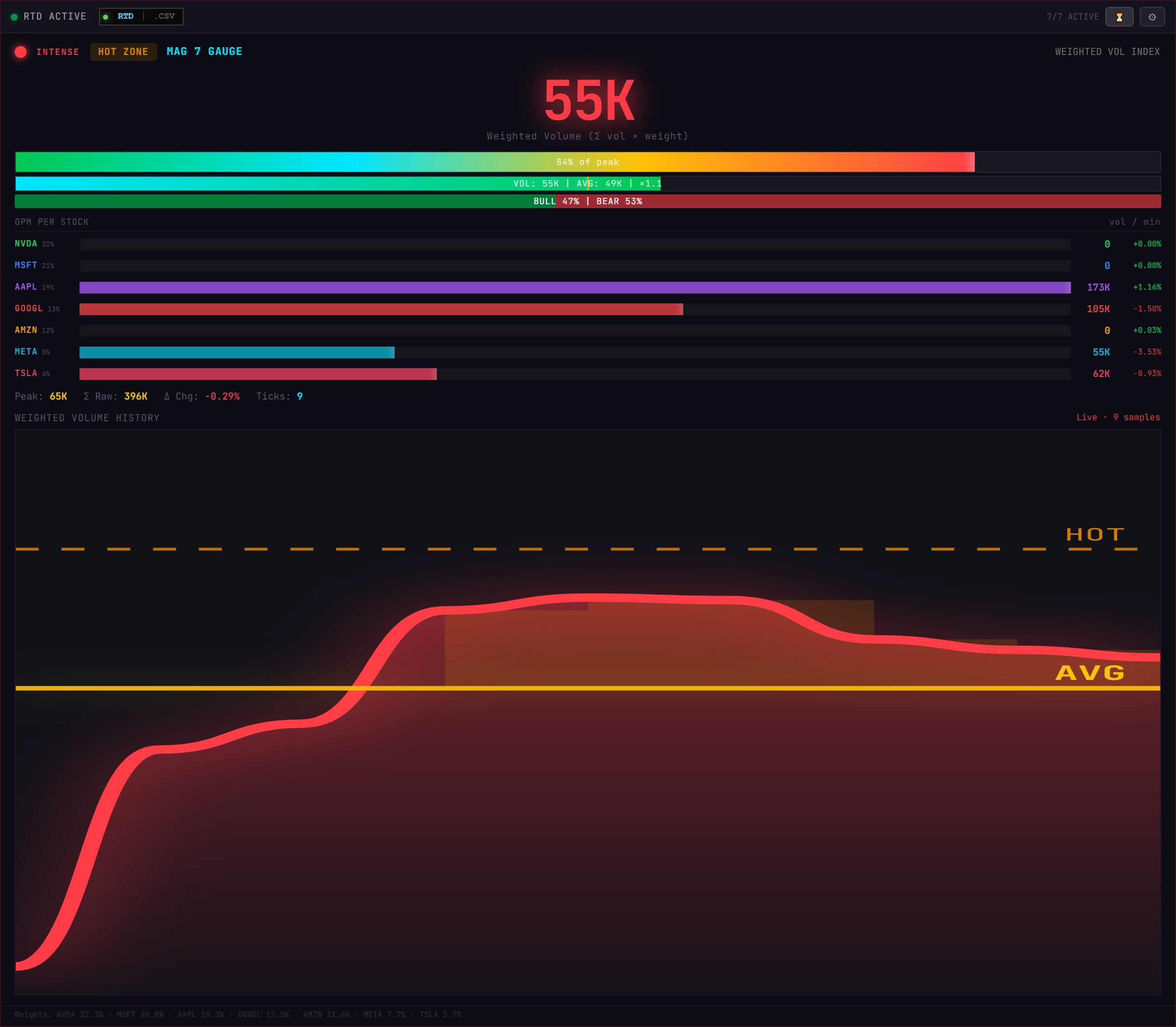Click the green RTD ACTIVE indicator dot
Screen dimensions: 1176x1027
point(14,17)
